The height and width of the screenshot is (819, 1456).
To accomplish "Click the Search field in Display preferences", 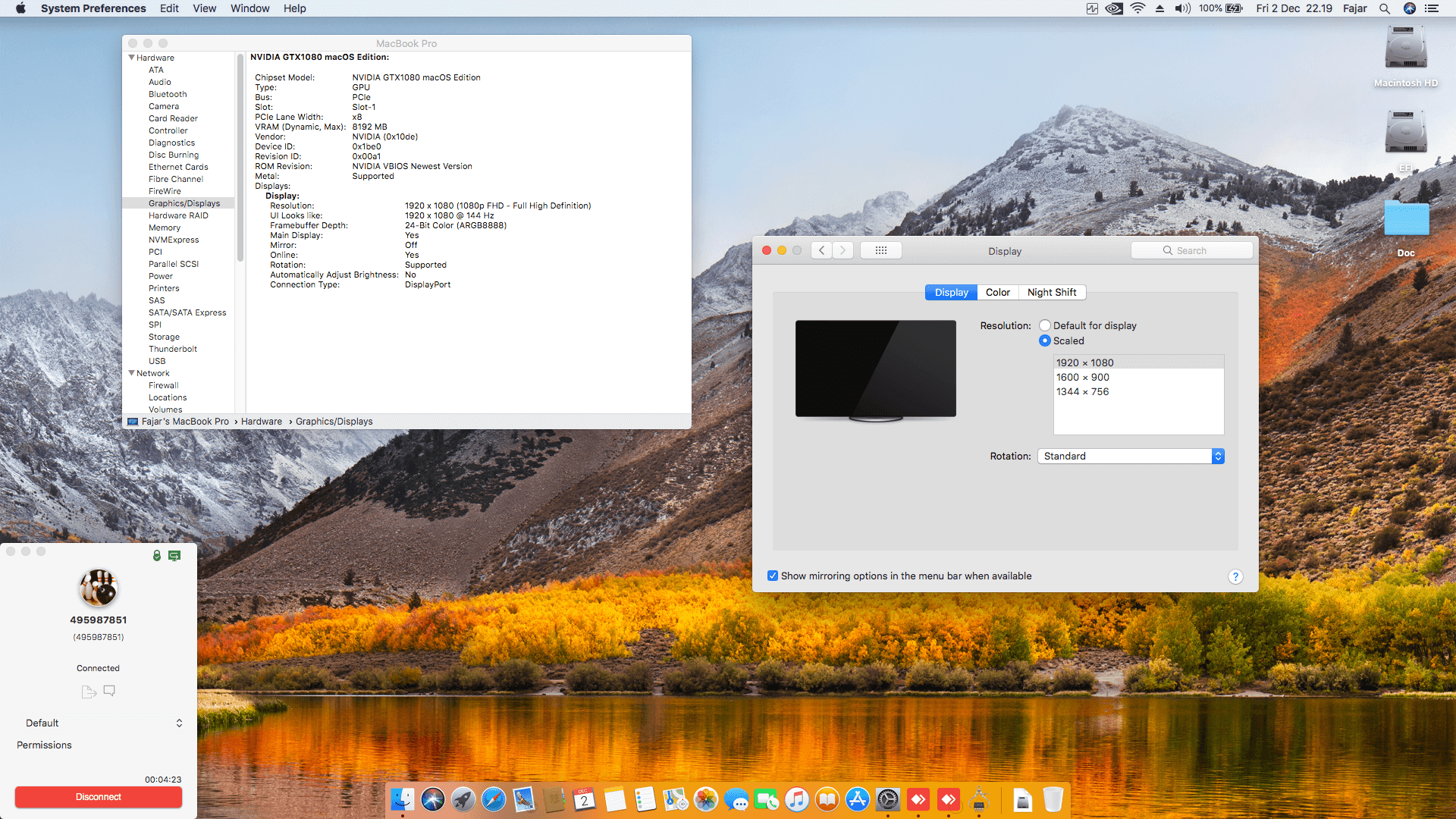I will coord(1191,250).
